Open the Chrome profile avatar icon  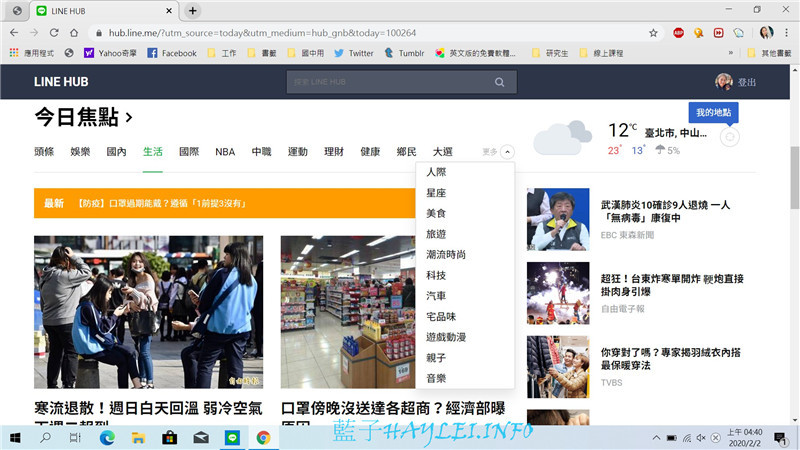point(766,33)
